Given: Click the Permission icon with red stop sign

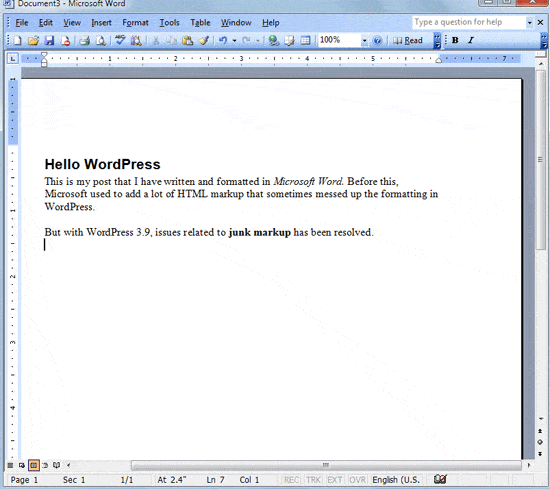Looking at the screenshot, I should click(66, 41).
